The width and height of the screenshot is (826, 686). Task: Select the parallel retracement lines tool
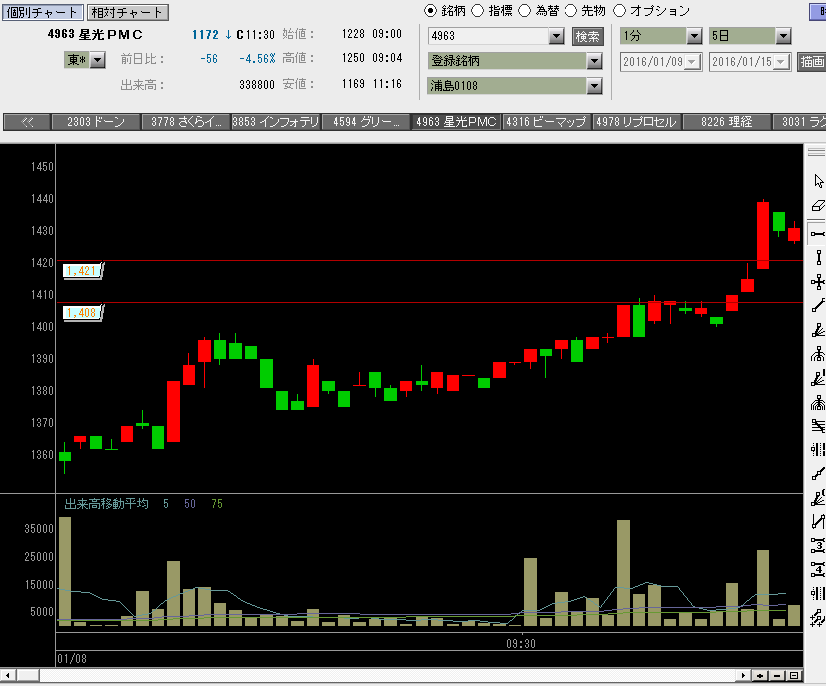818,426
